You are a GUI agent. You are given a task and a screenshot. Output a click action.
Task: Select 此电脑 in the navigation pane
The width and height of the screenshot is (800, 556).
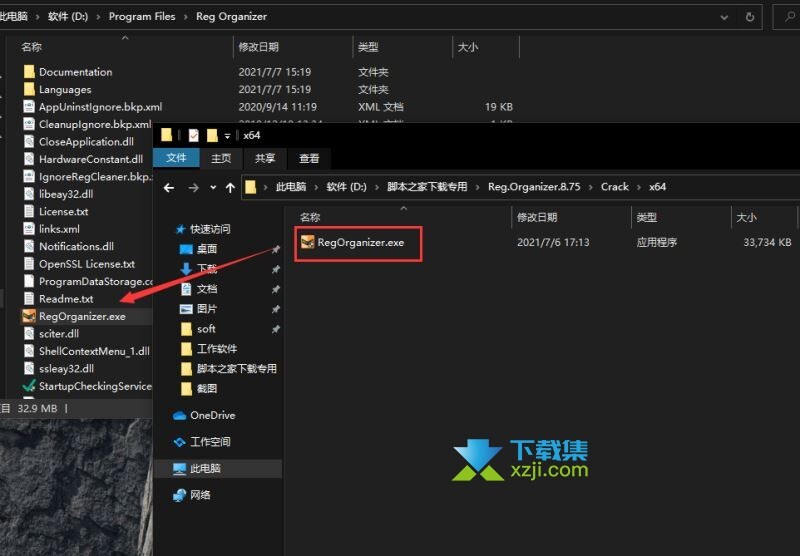click(205, 468)
